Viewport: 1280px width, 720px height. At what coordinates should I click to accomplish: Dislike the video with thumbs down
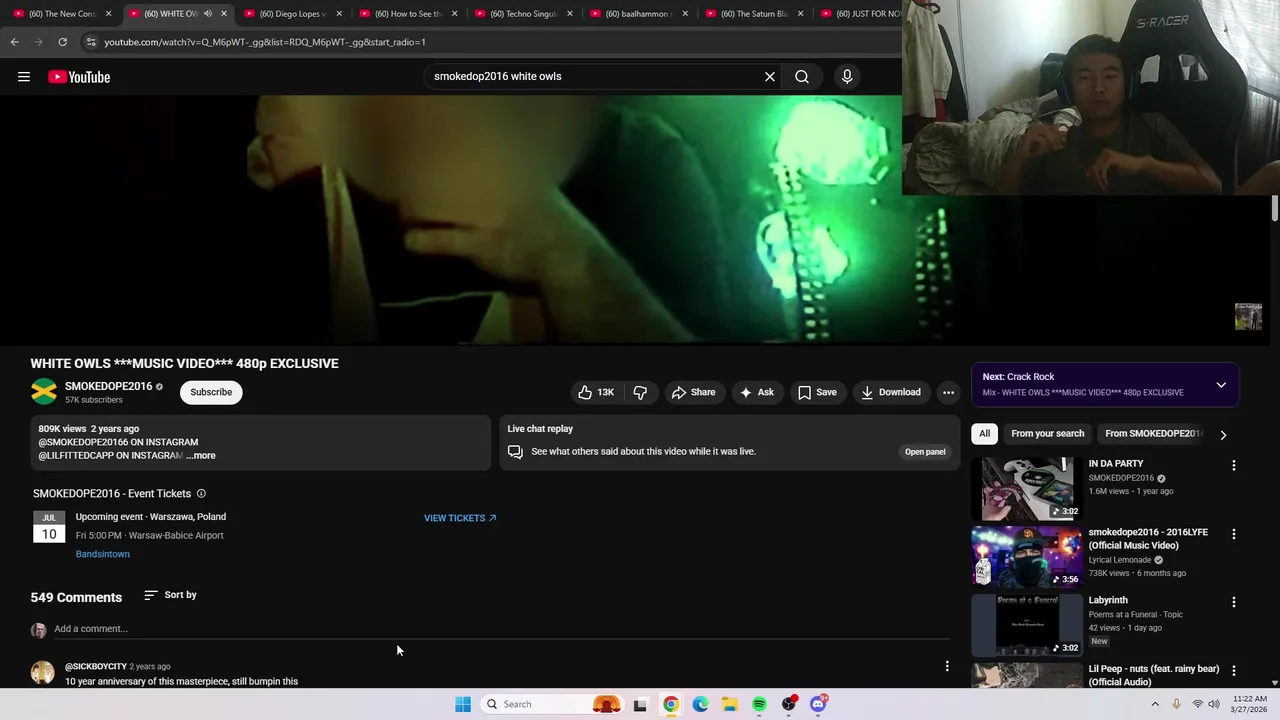[641, 392]
